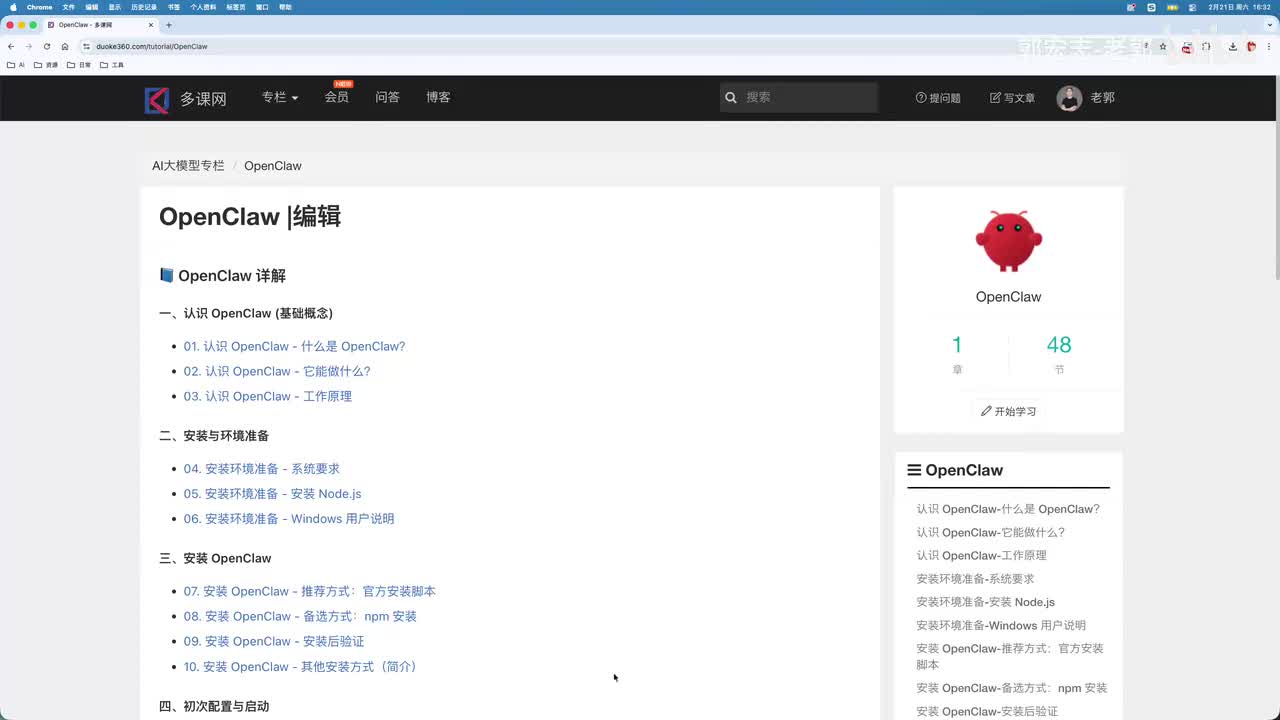Open the 博客 section

coord(438,97)
